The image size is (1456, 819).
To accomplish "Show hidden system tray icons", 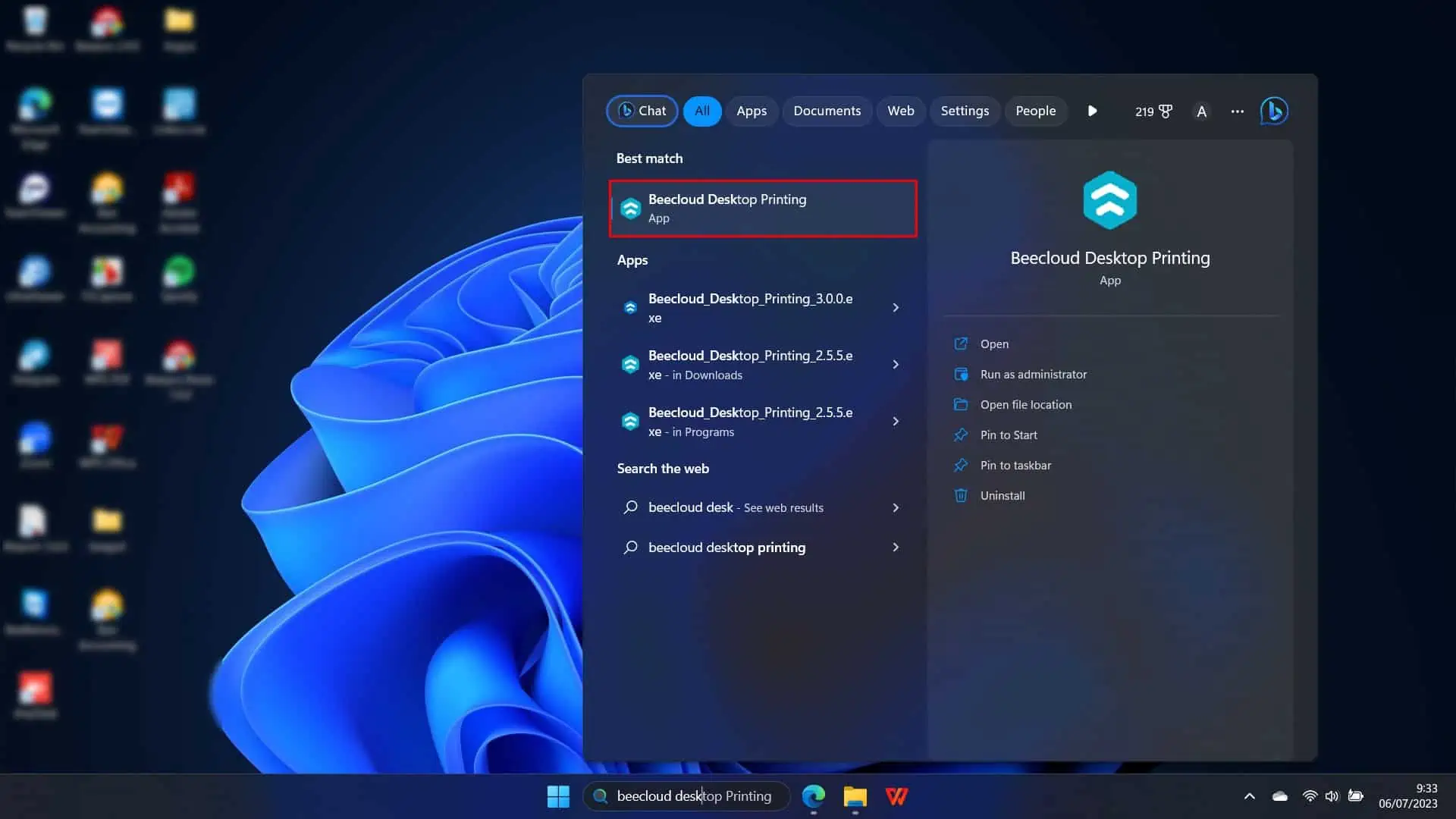I will [1250, 796].
